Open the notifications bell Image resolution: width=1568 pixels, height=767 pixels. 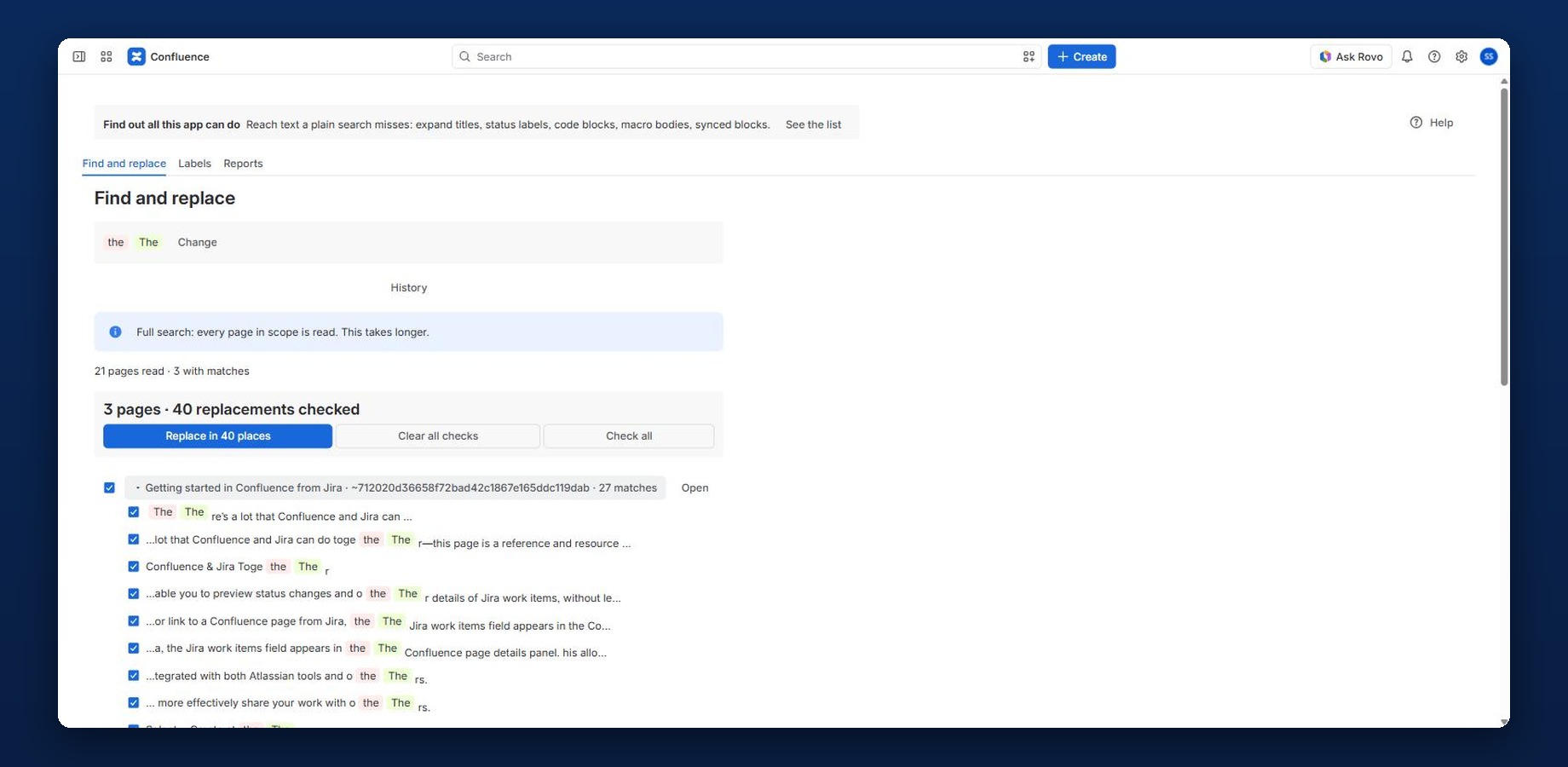[1407, 56]
